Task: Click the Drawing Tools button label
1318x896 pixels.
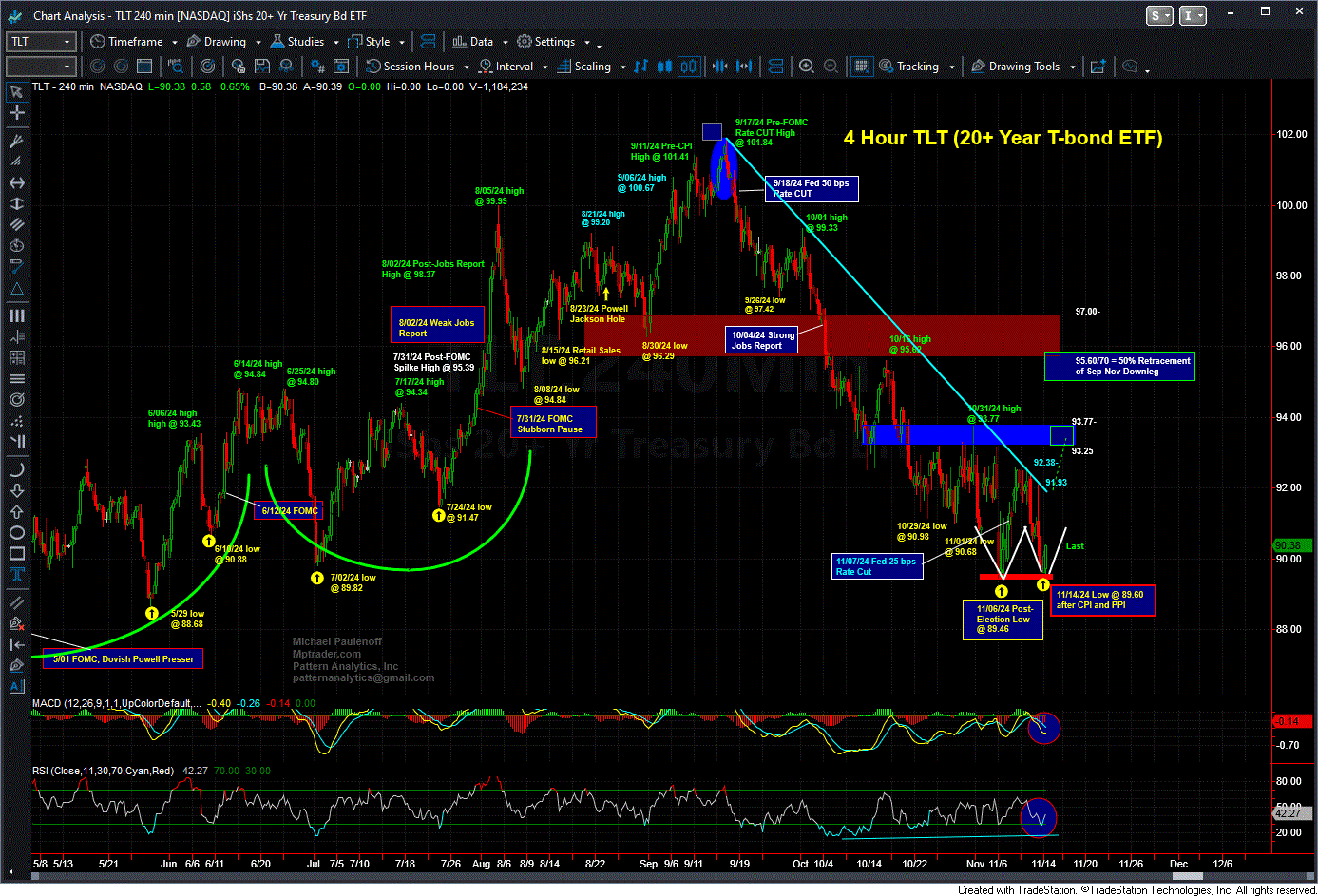Action: coord(1023,67)
